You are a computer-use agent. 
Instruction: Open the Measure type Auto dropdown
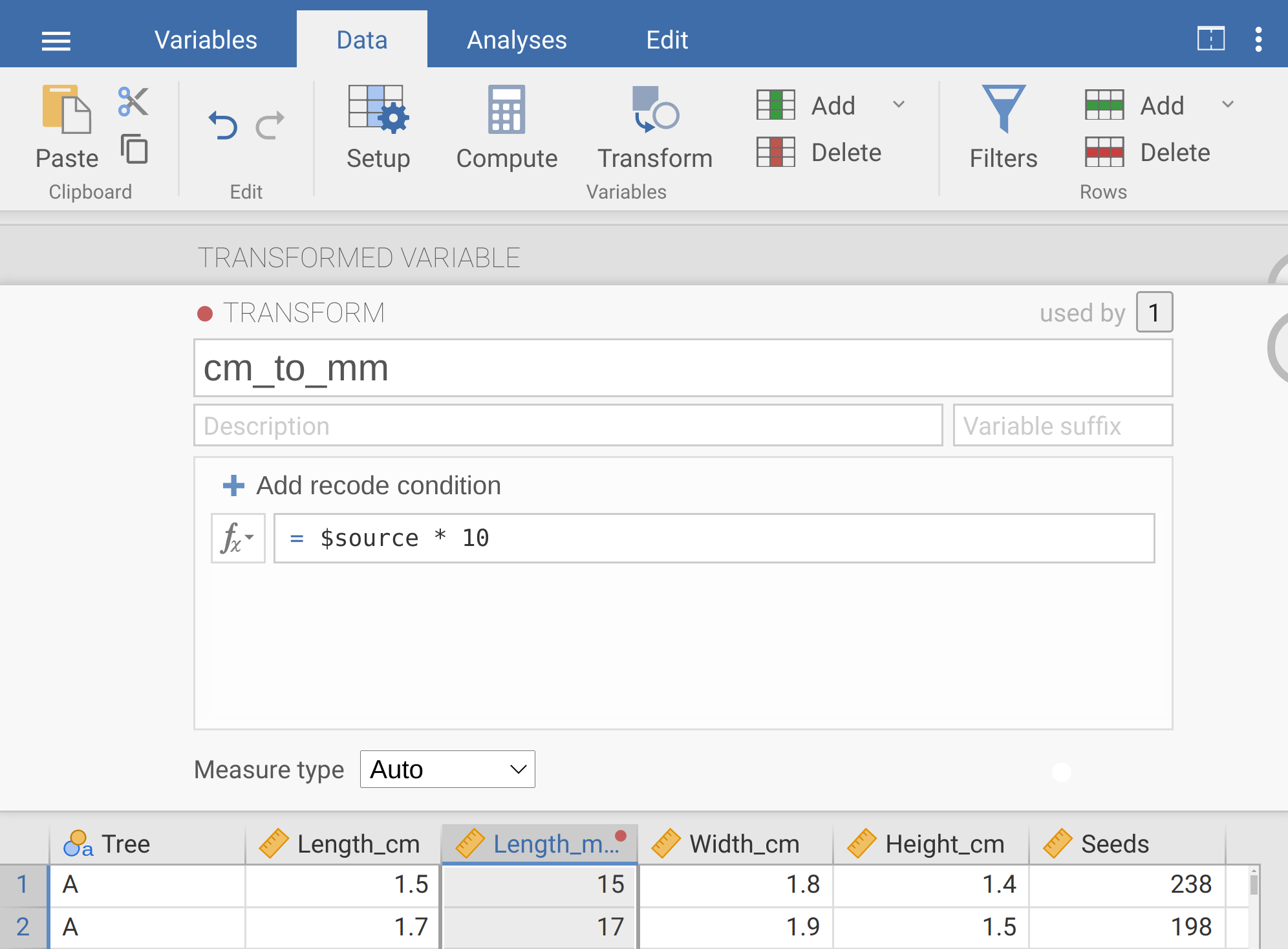point(447,769)
